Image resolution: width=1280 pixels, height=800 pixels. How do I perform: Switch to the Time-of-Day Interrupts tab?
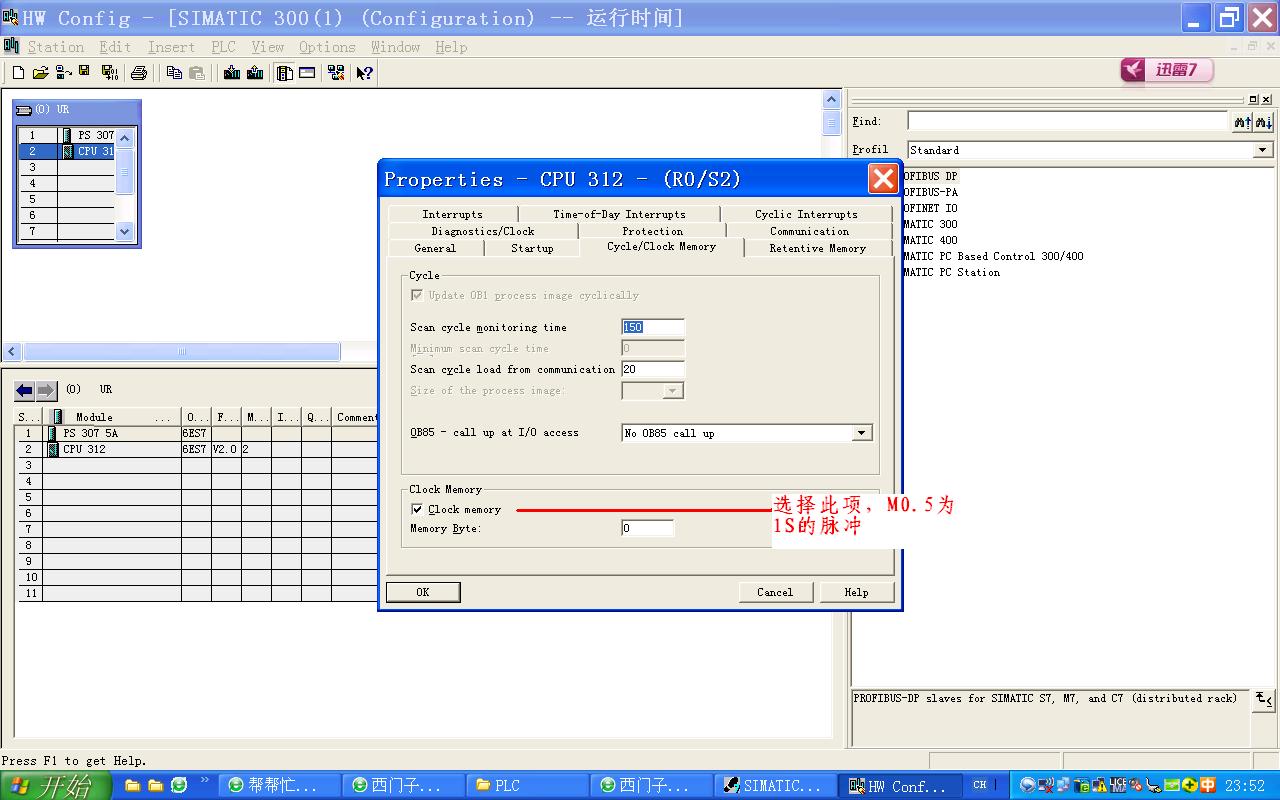coord(619,214)
